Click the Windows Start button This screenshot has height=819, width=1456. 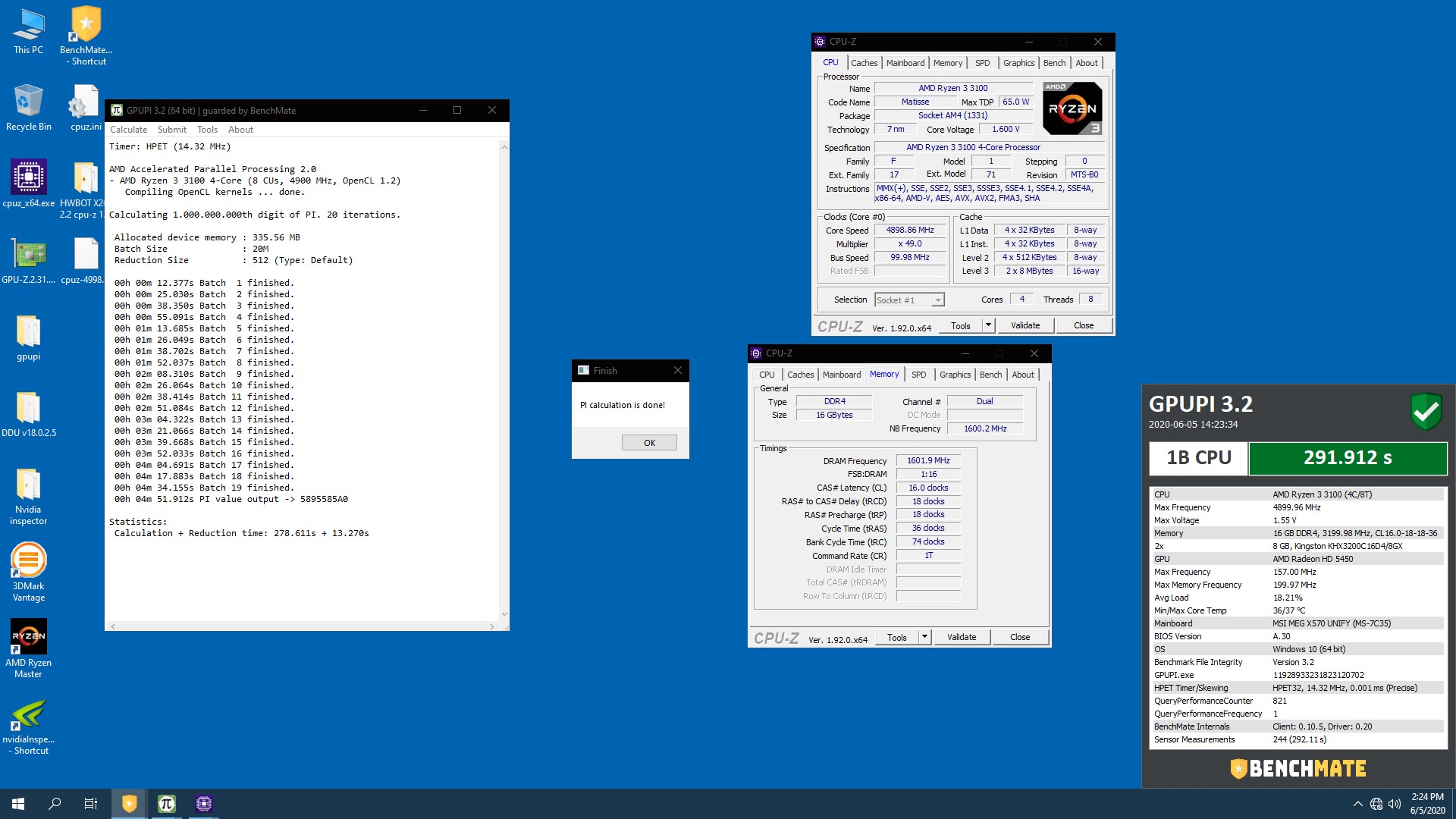tap(18, 804)
